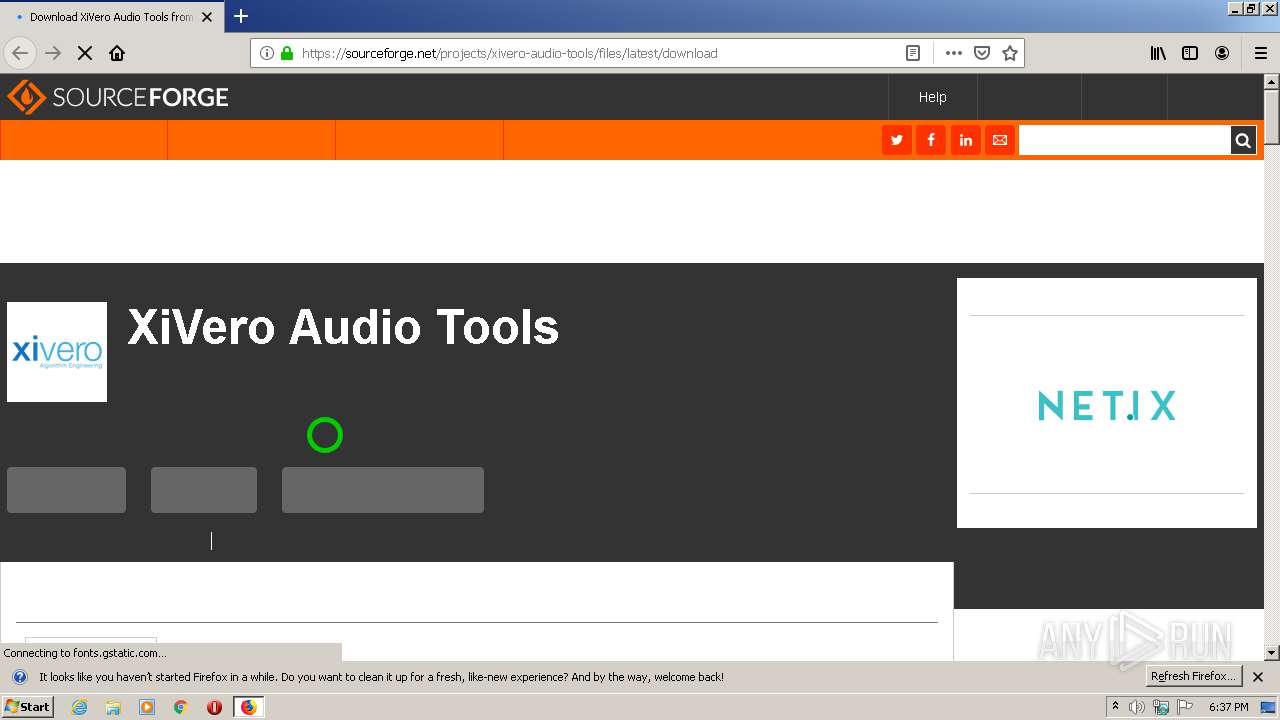Show site information icon in address bar
This screenshot has height=720, width=1280.
(267, 53)
